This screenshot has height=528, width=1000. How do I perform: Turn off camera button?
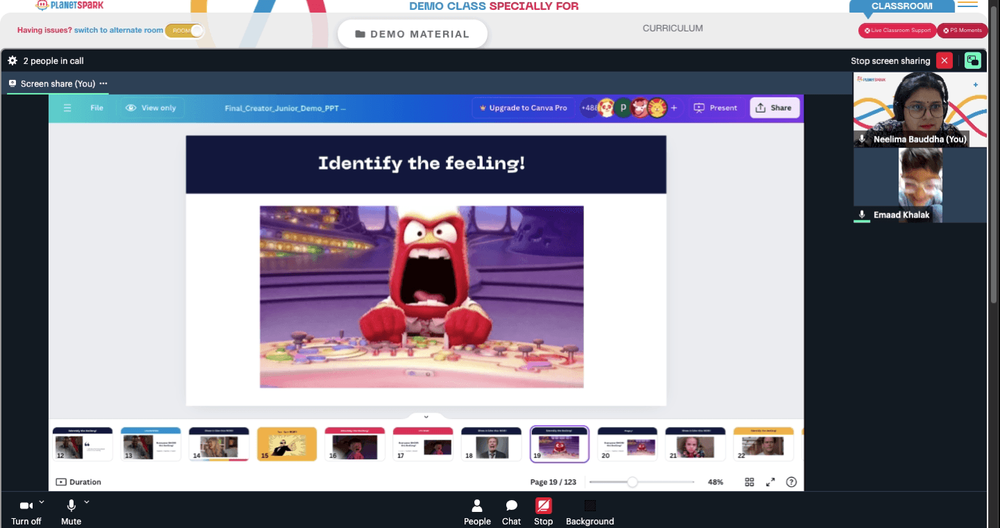26,512
